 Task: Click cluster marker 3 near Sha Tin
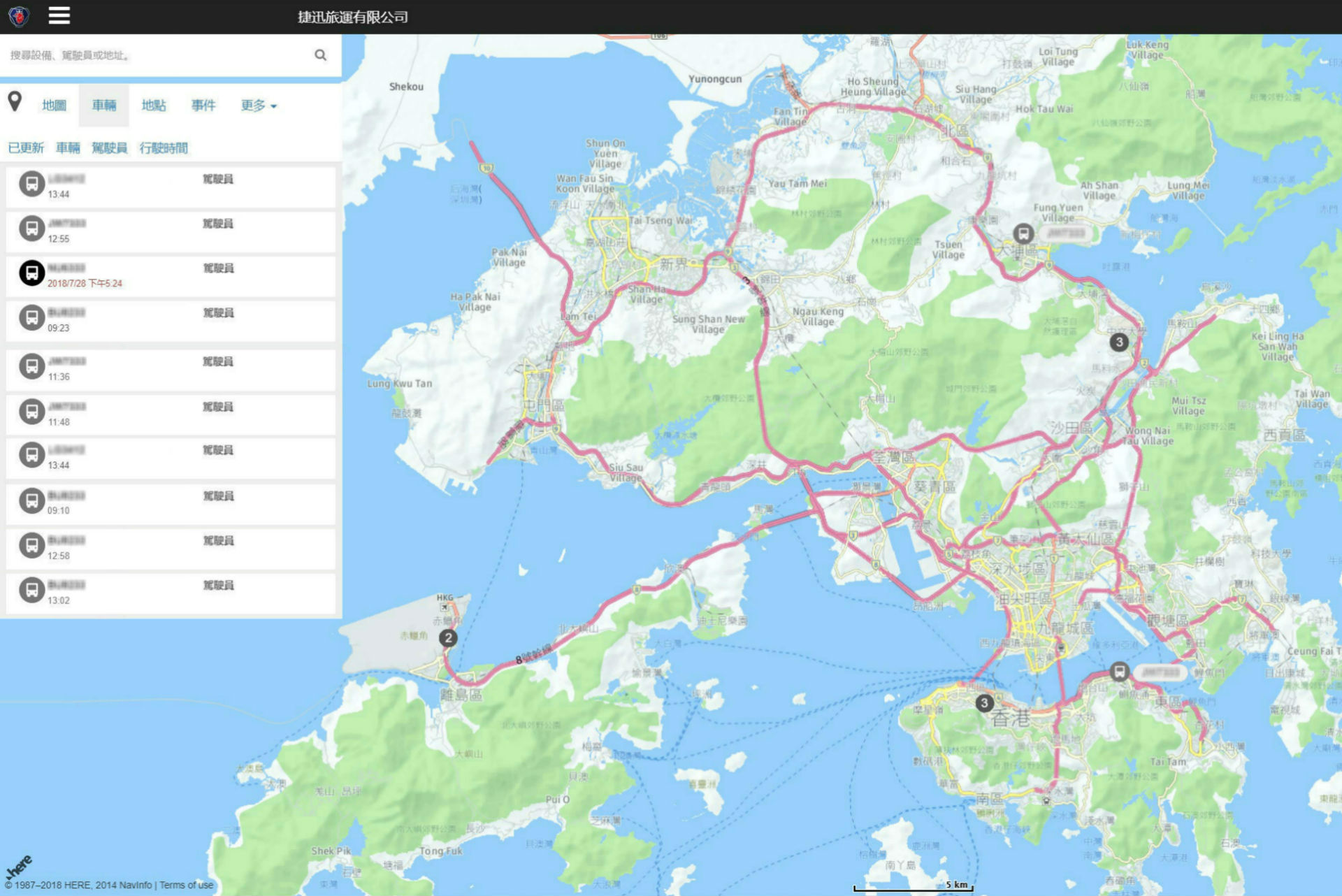pyautogui.click(x=1119, y=342)
